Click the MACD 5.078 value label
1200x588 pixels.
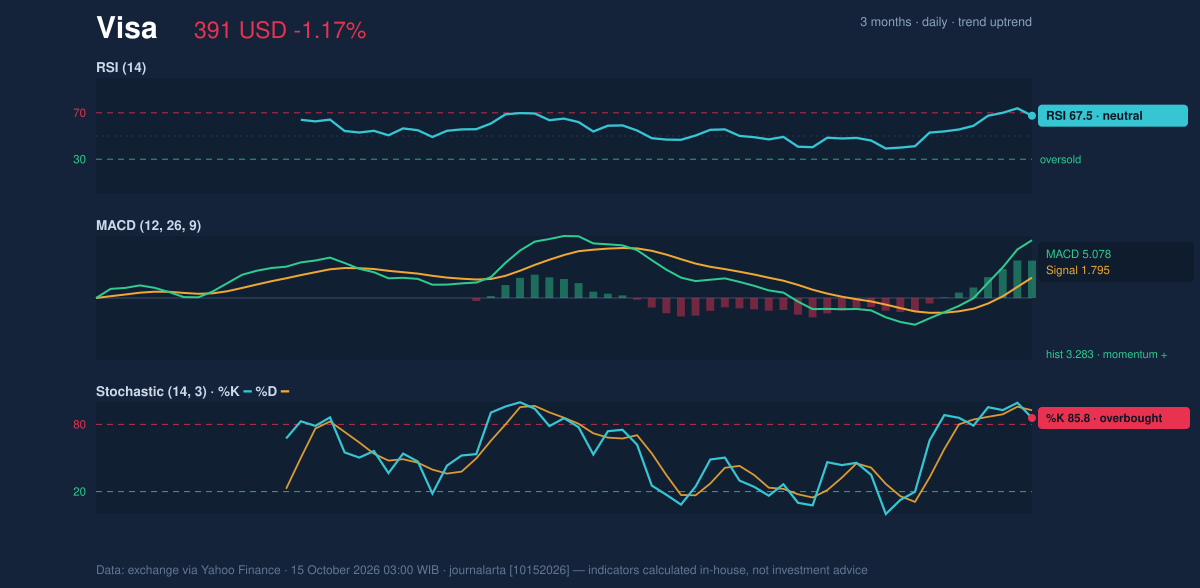point(1079,254)
